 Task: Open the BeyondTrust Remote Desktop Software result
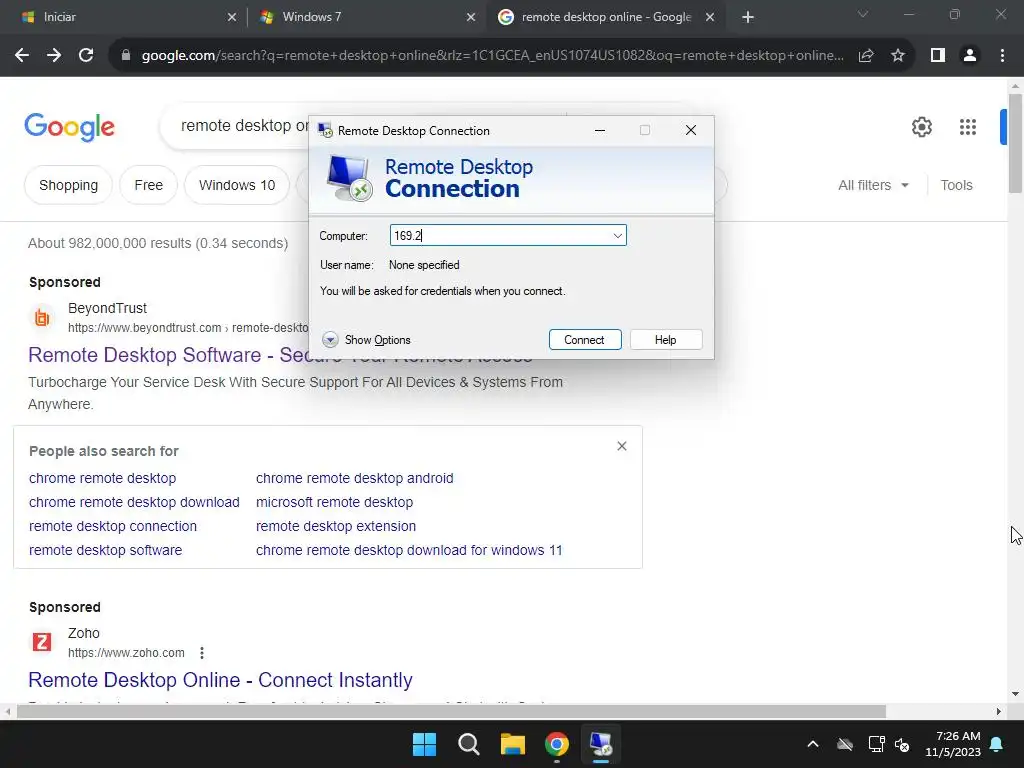click(280, 355)
